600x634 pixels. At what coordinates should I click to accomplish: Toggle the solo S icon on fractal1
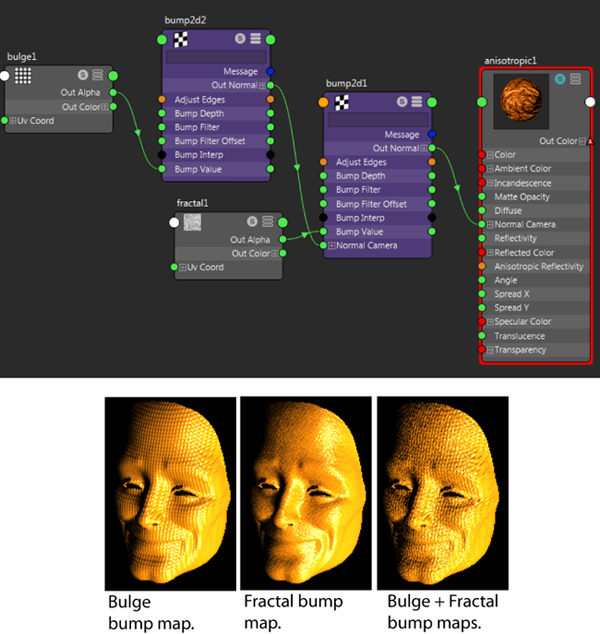[252, 221]
